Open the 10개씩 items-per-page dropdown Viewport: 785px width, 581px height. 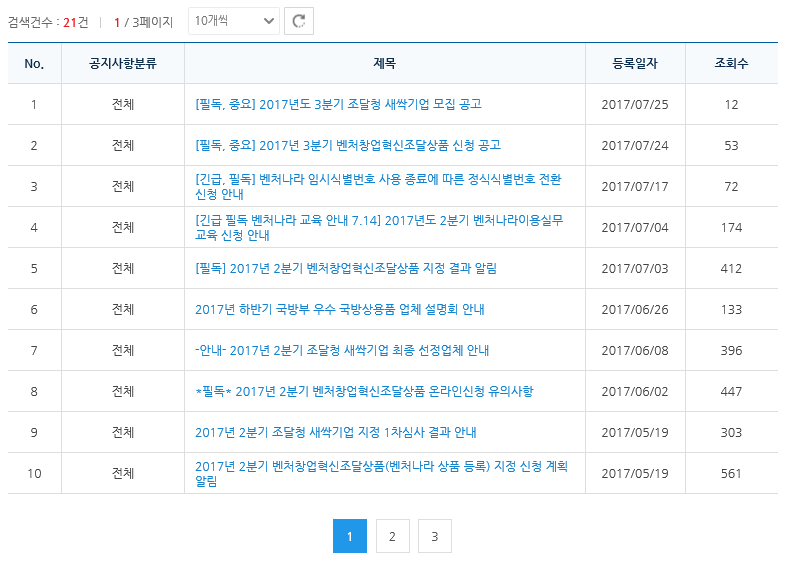point(234,21)
